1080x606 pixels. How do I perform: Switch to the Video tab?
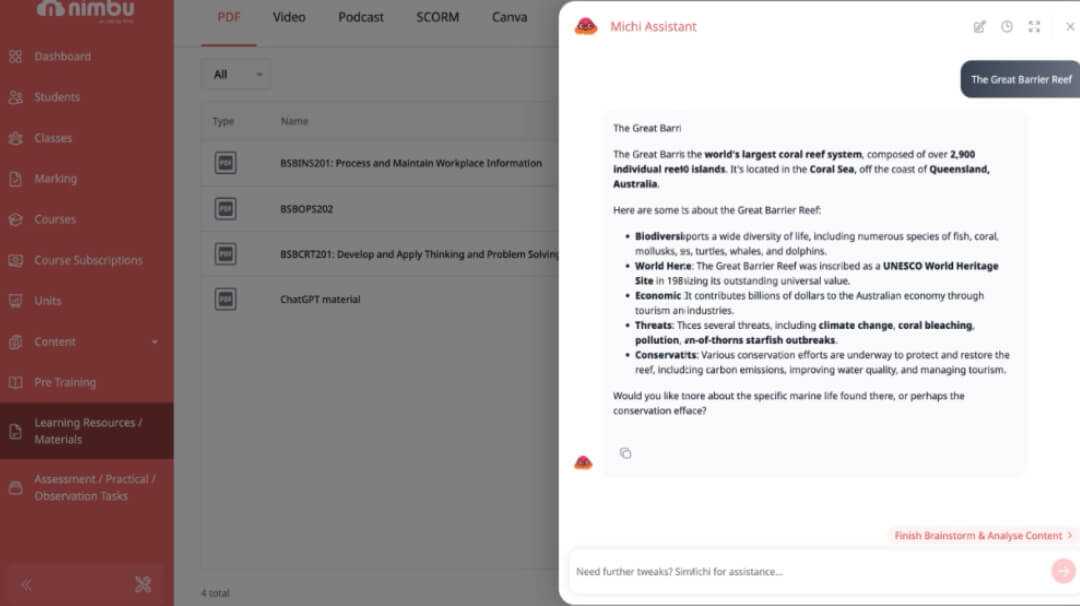click(x=289, y=17)
